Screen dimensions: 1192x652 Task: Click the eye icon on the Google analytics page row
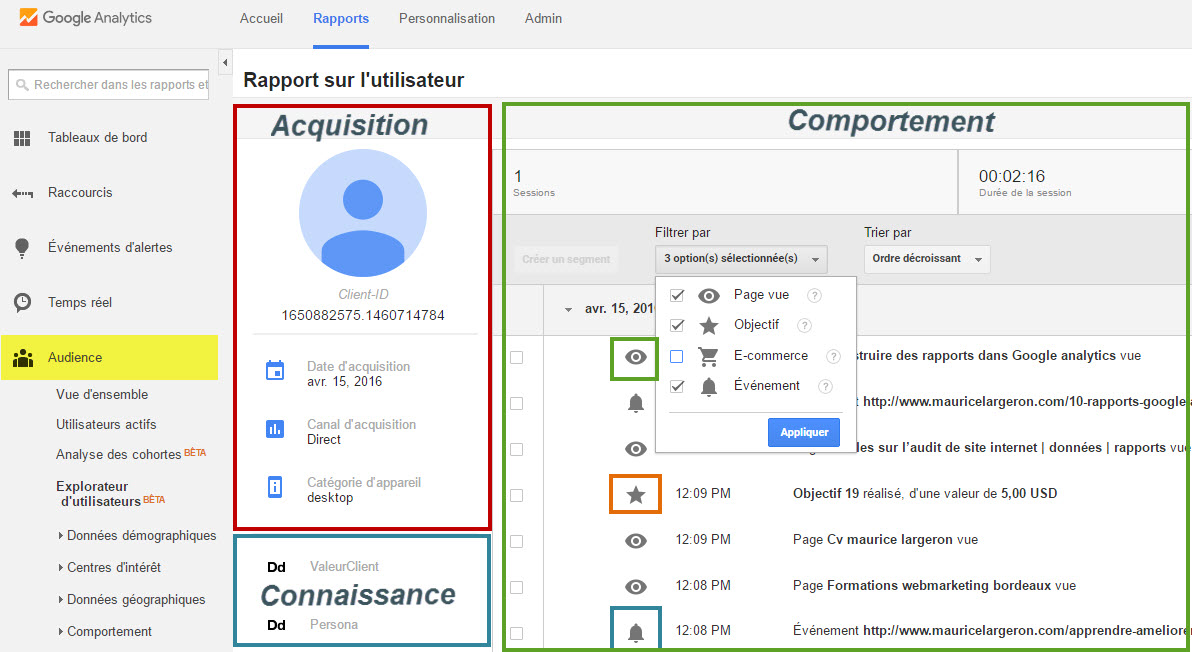coord(636,357)
